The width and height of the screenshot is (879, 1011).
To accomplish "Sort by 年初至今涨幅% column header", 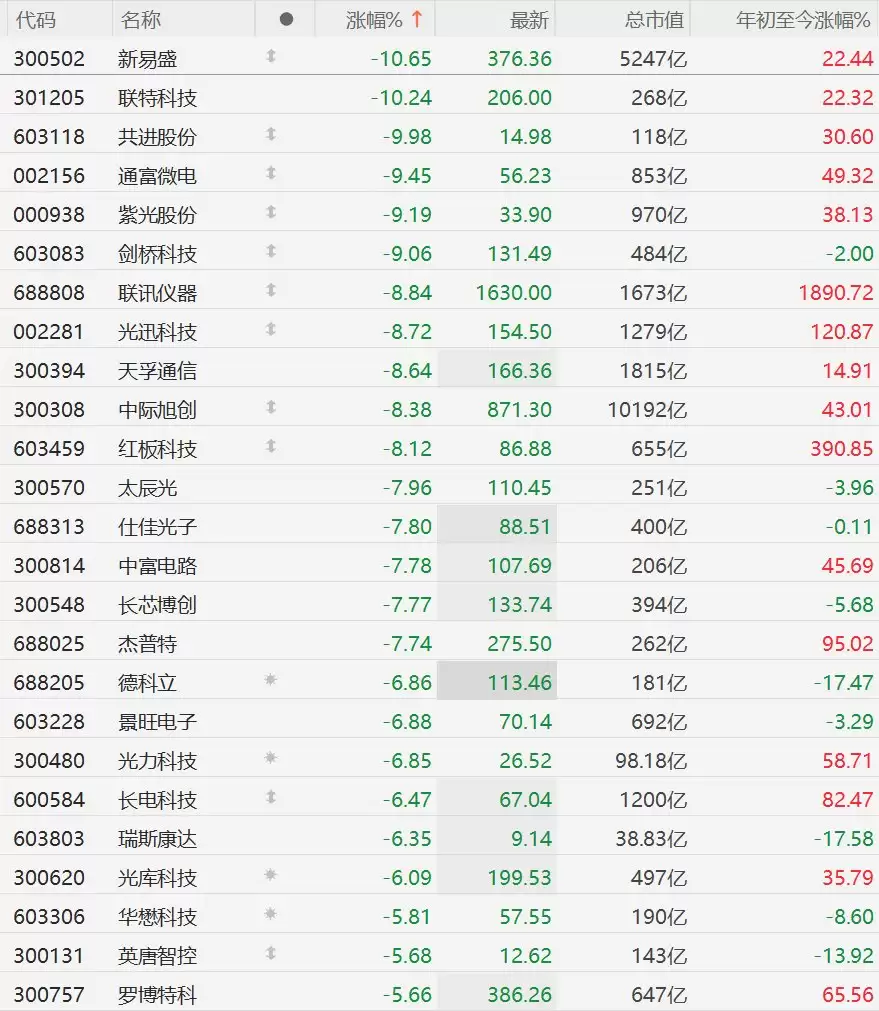I will click(803, 20).
